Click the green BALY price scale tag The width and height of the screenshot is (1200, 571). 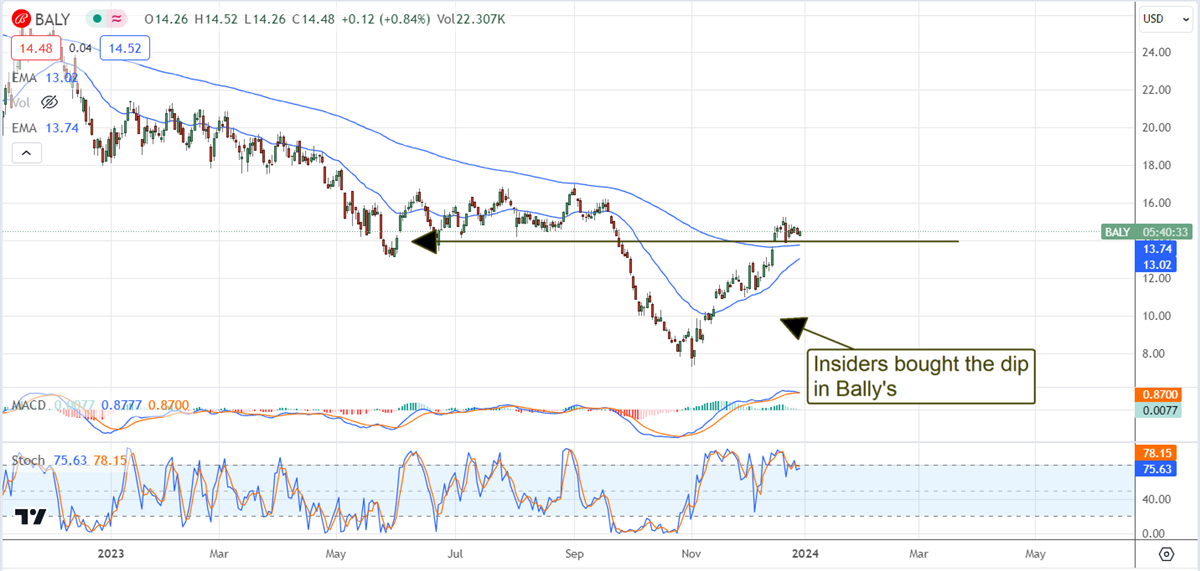point(1116,232)
